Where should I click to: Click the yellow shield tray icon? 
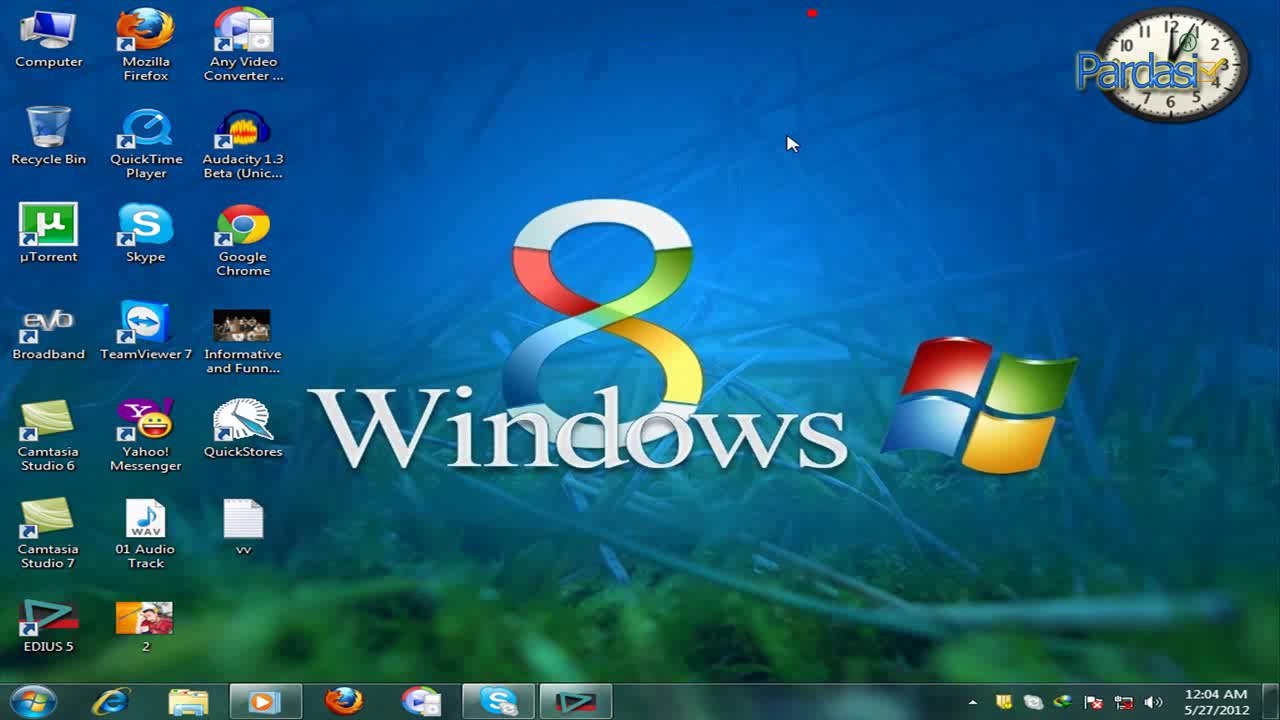click(x=1004, y=702)
